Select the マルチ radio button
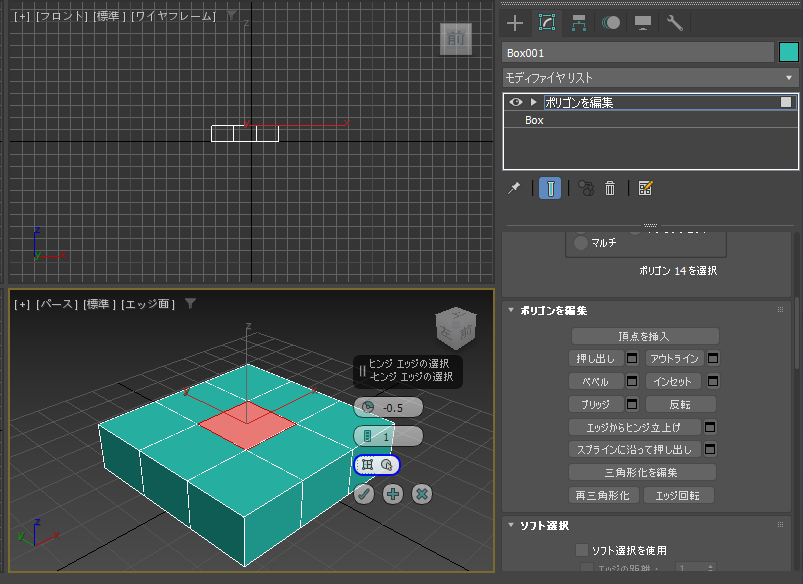Screen dimensions: 803x584 [581, 243]
